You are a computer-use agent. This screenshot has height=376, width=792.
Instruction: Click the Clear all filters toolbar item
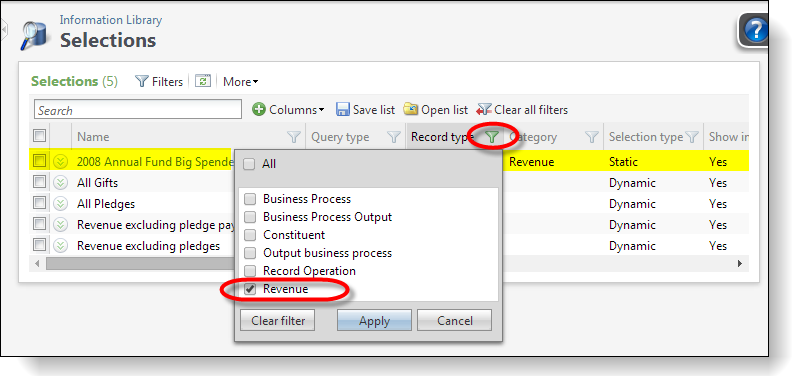(x=522, y=110)
